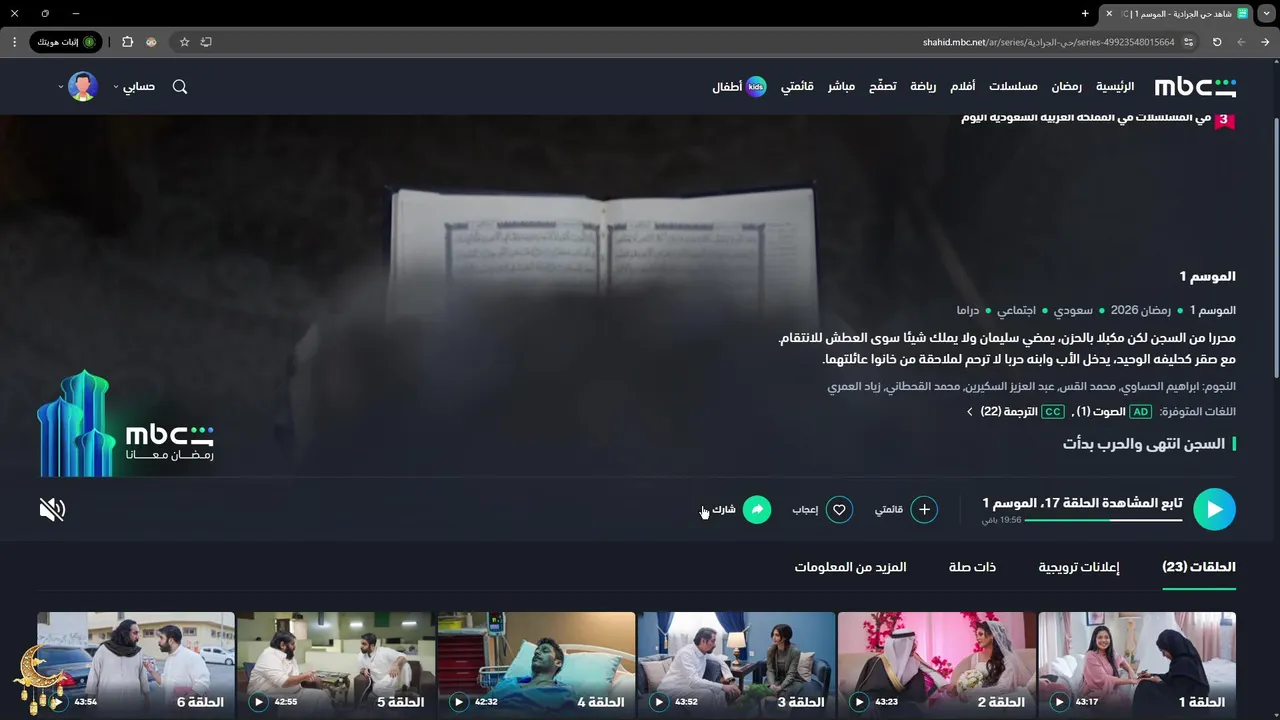
Task: Open the رياضة navigation item
Action: click(923, 87)
